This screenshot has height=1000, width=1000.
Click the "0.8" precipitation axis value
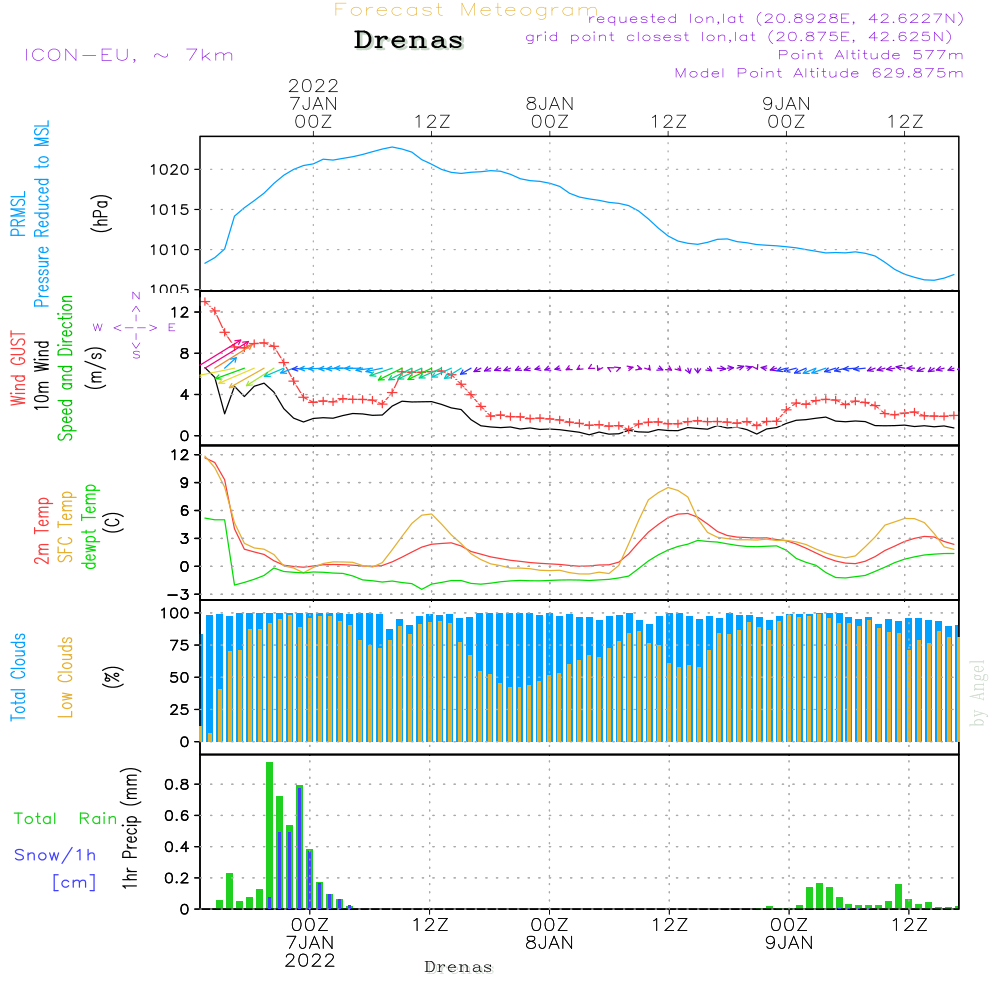(x=177, y=784)
